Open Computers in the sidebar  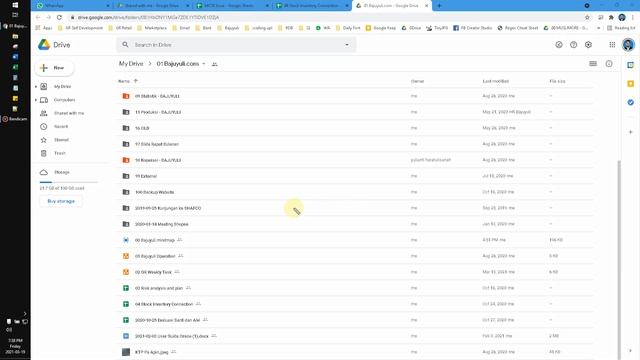point(64,100)
